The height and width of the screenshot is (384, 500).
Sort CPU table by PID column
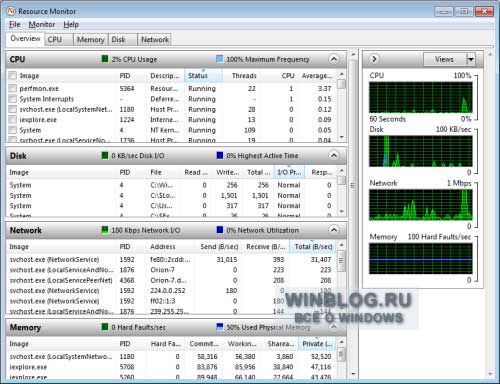click(x=131, y=76)
